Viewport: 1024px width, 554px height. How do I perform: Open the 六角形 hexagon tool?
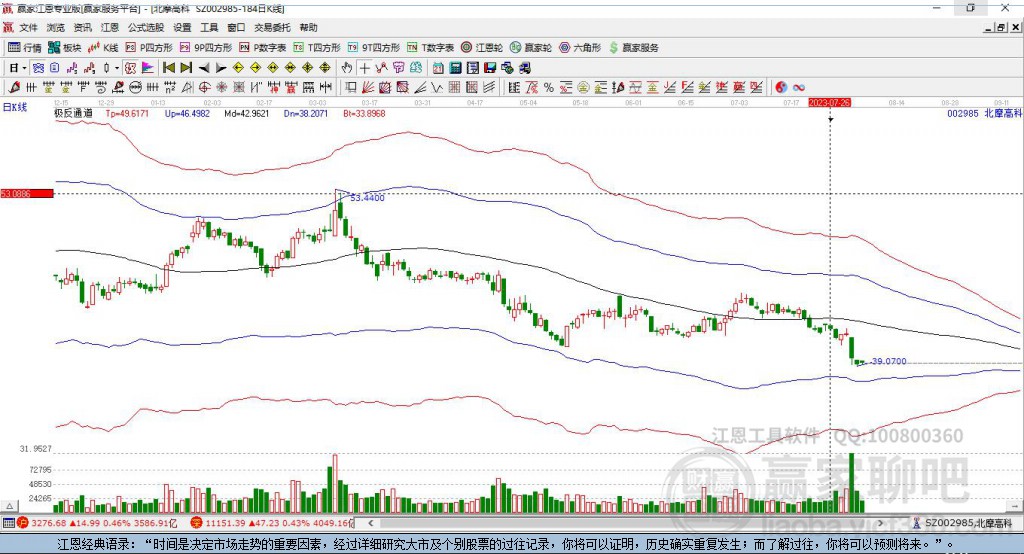tap(580, 48)
